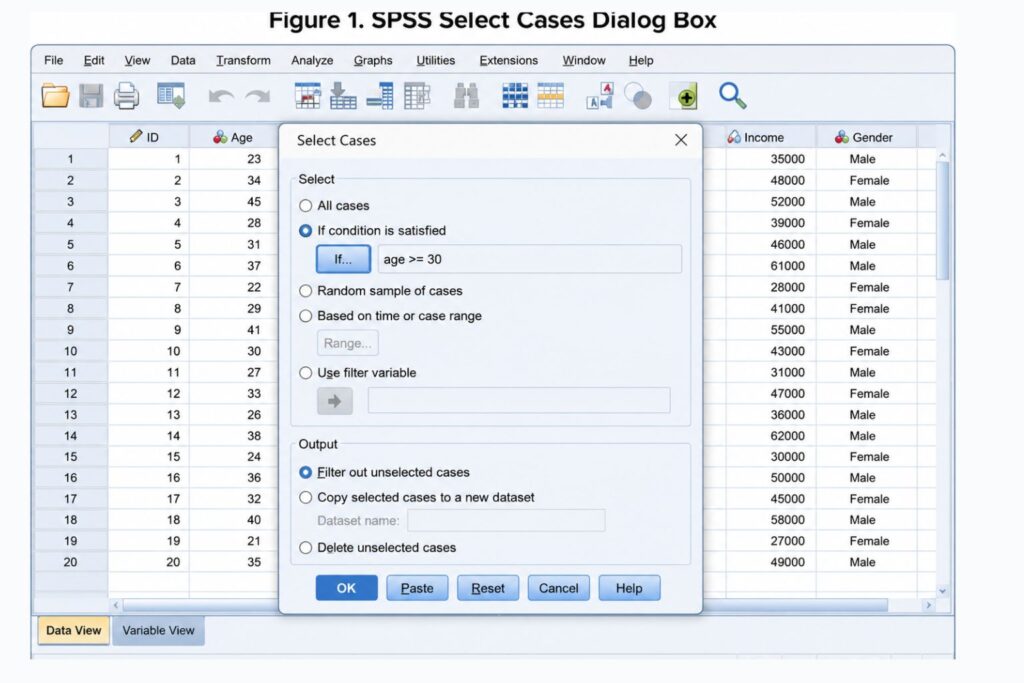Click the Save floppy disk icon

tap(91, 96)
